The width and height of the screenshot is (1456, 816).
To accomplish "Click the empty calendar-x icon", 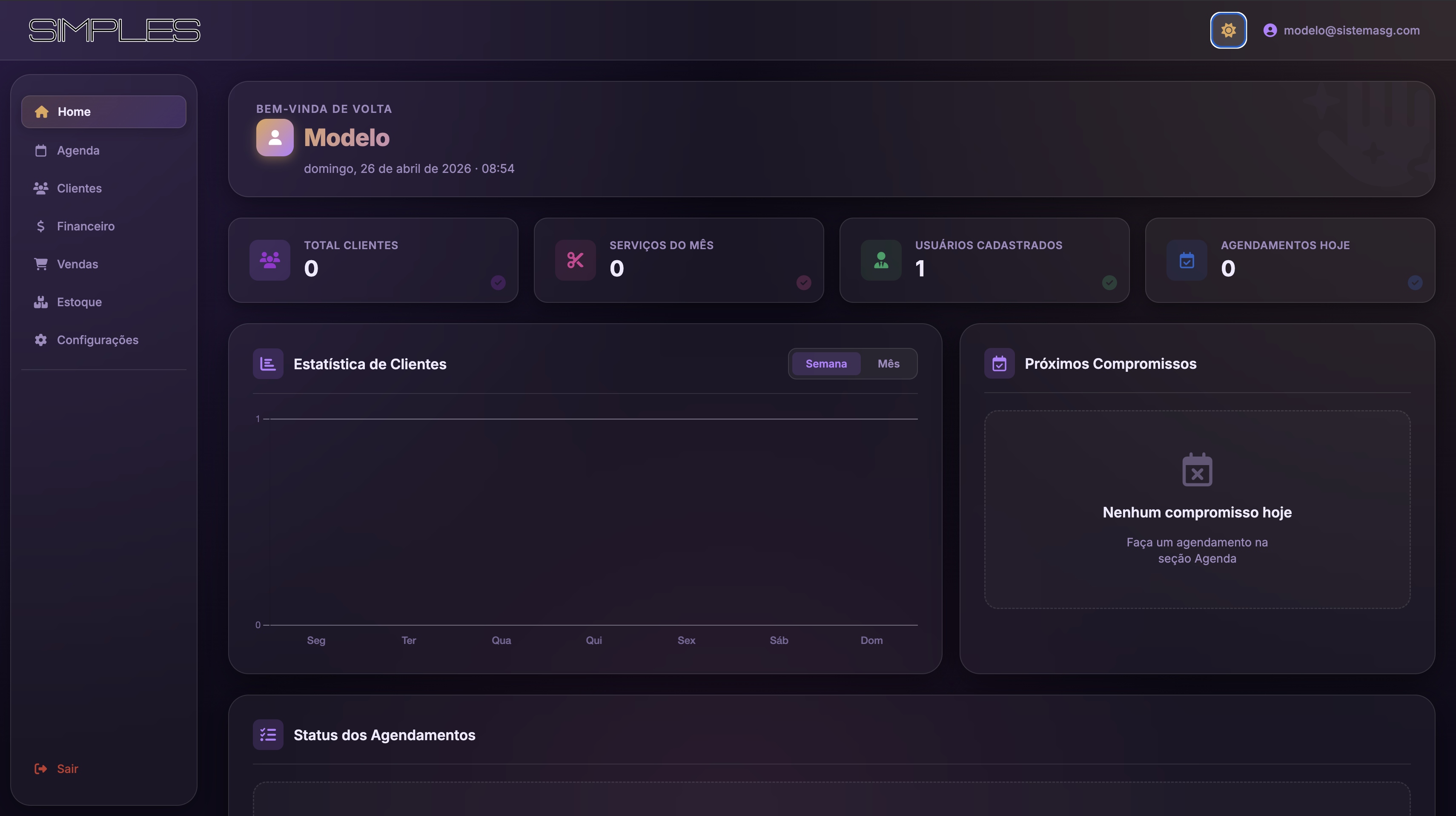I will [1197, 469].
